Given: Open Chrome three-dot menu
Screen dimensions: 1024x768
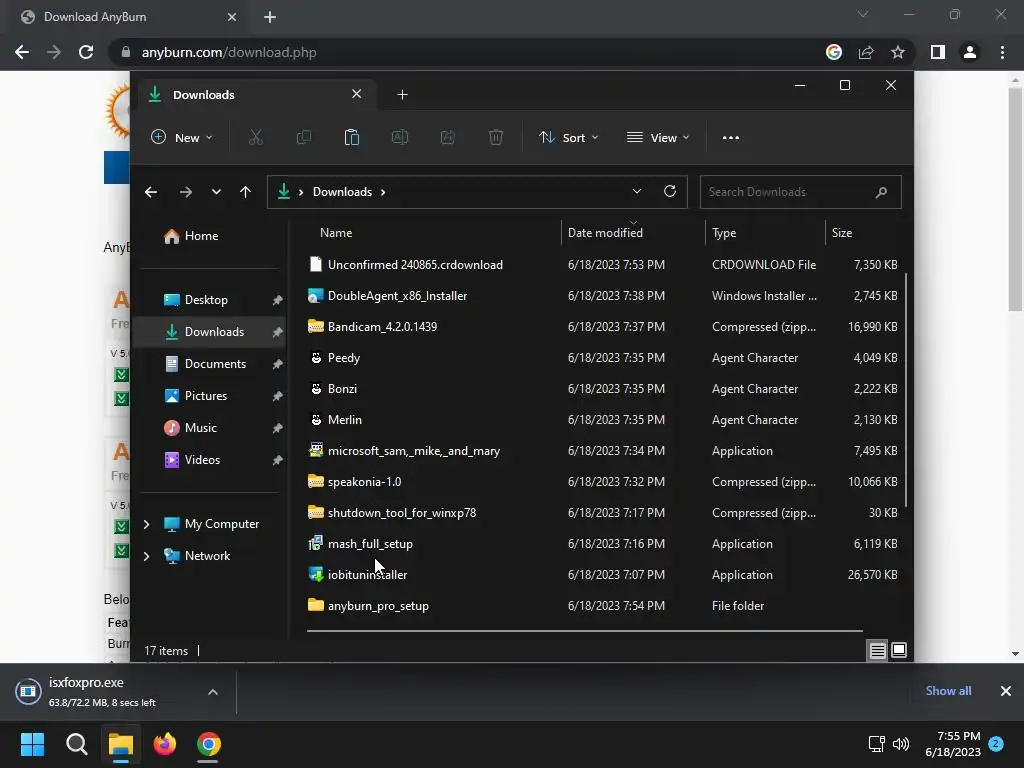Looking at the screenshot, I should (1002, 52).
